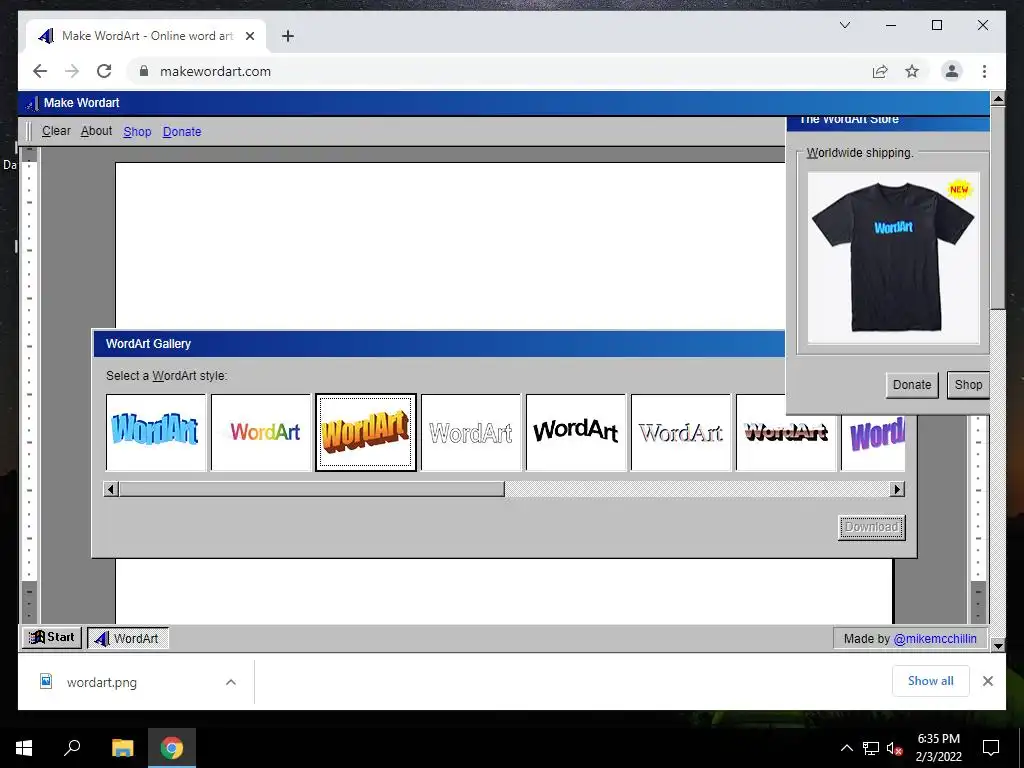
Task: Expand options for wordart.png download
Action: [x=231, y=682]
